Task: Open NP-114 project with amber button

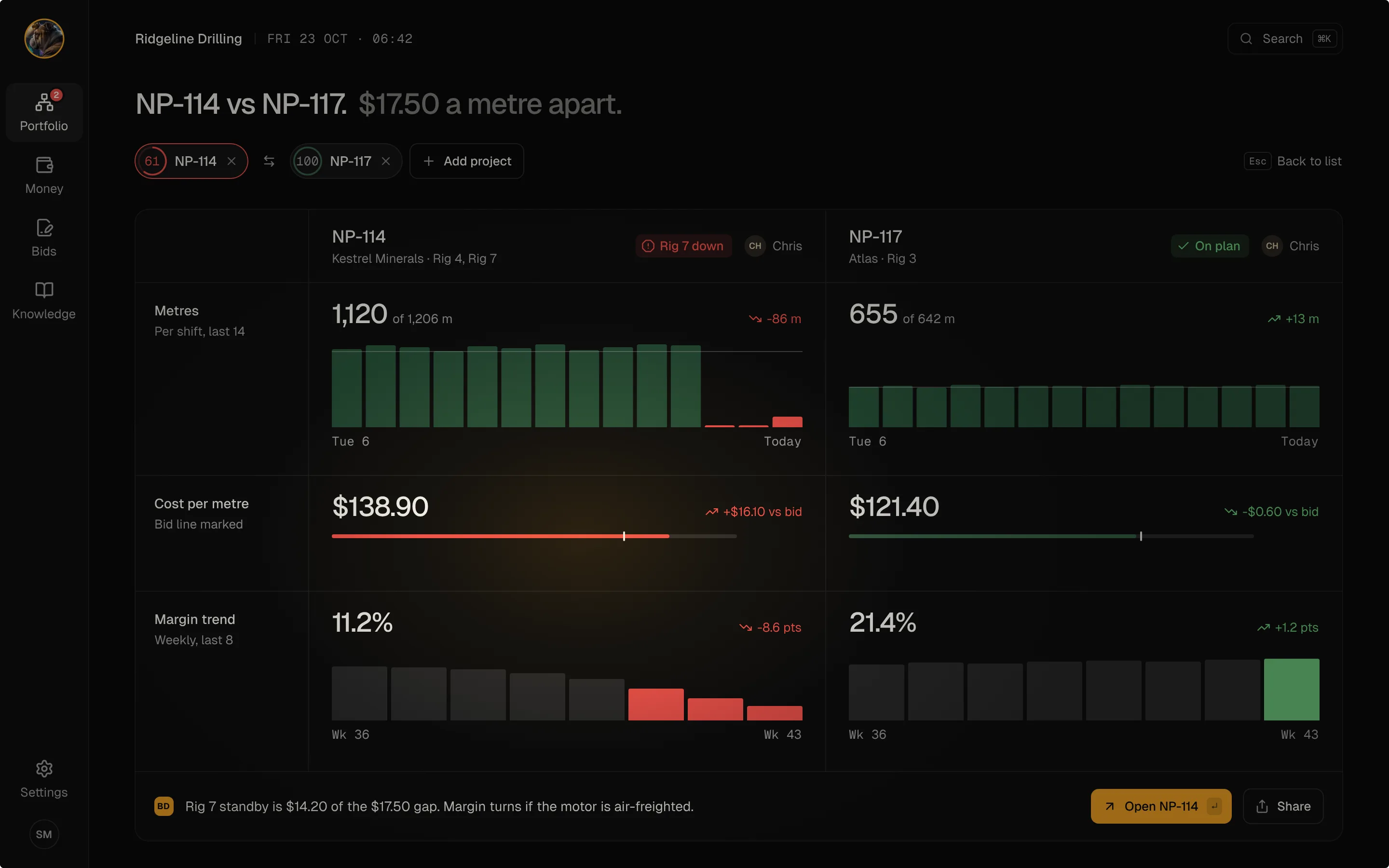Action: tap(1161, 806)
